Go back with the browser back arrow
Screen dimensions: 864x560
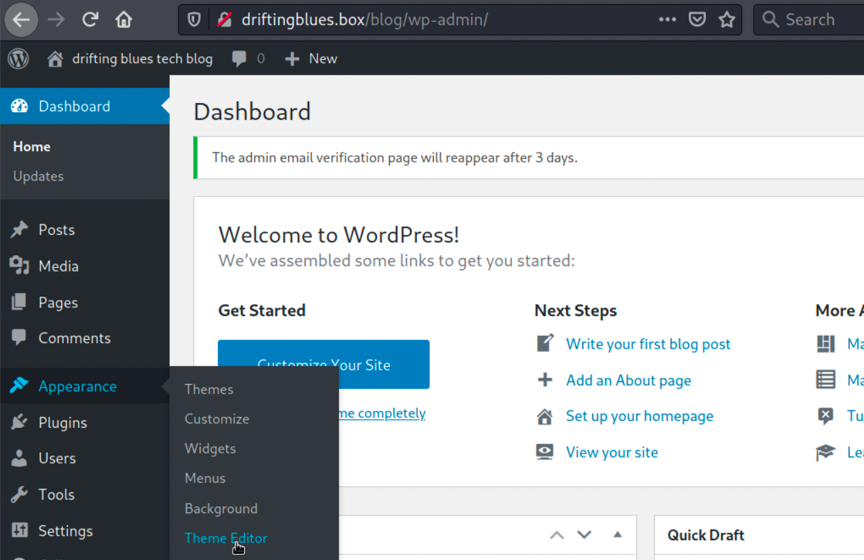point(21,20)
